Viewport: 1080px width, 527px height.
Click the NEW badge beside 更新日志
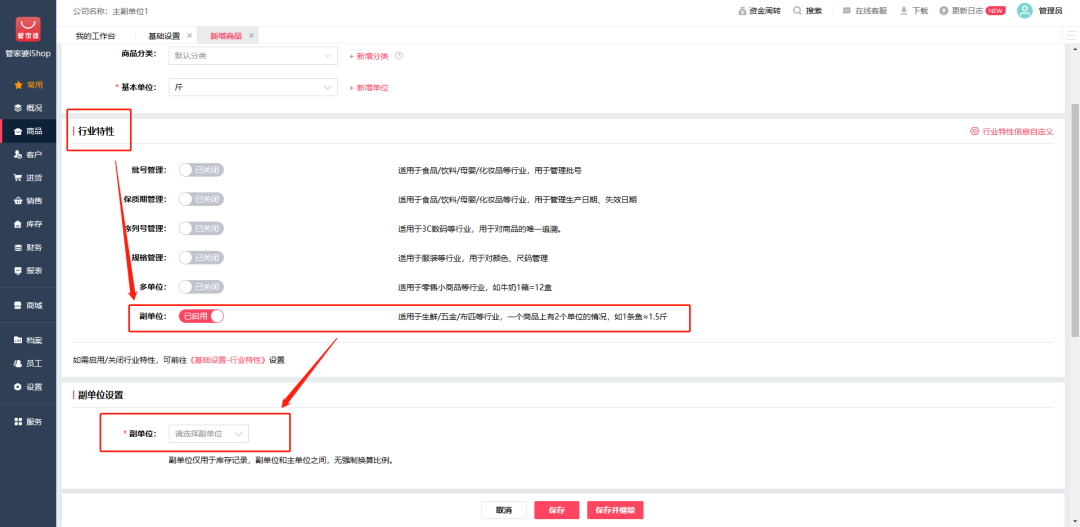(995, 11)
